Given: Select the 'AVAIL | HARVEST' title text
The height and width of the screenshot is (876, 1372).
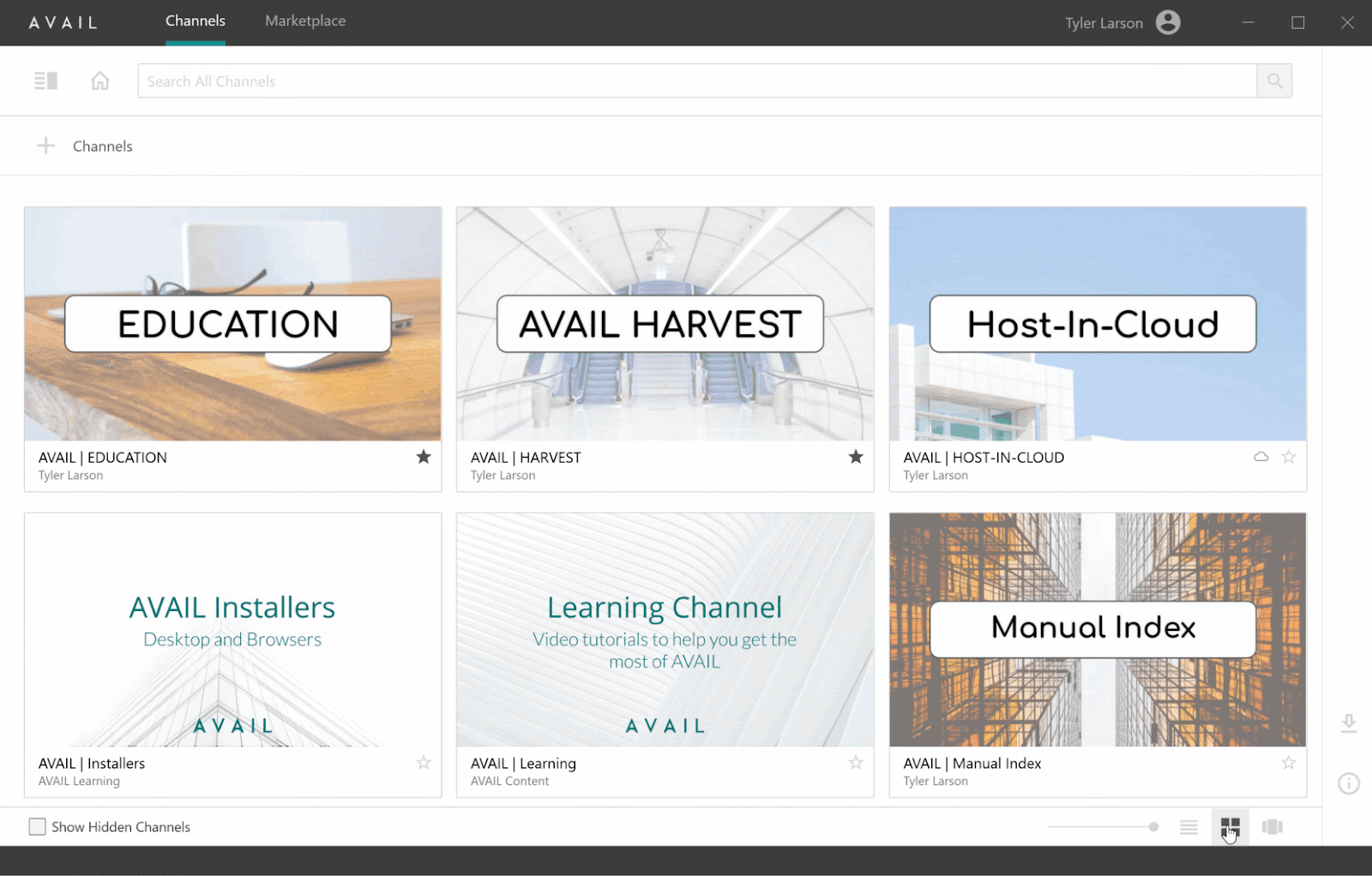Looking at the screenshot, I should (526, 458).
